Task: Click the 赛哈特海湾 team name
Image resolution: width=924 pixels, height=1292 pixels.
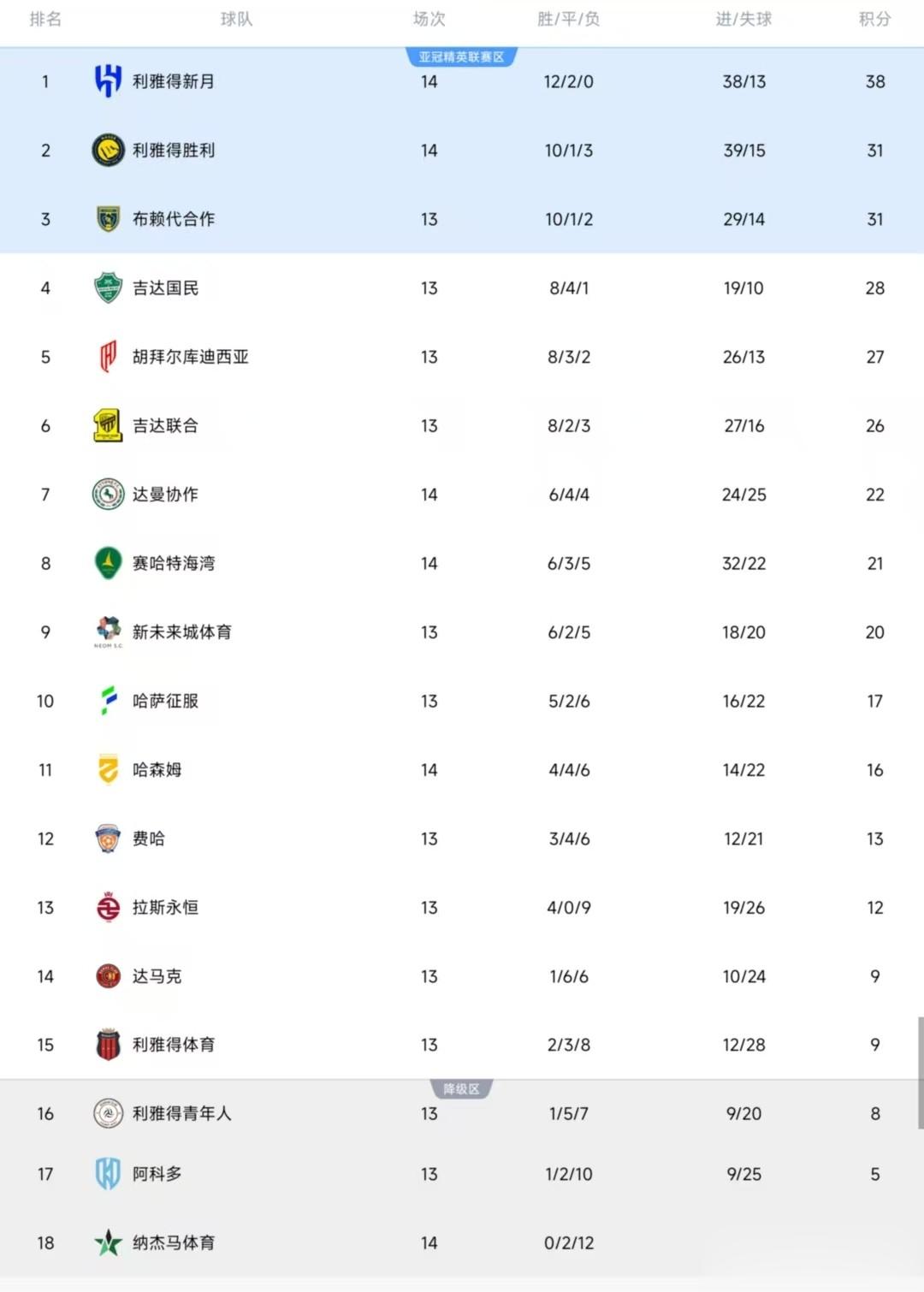Action: tap(174, 563)
